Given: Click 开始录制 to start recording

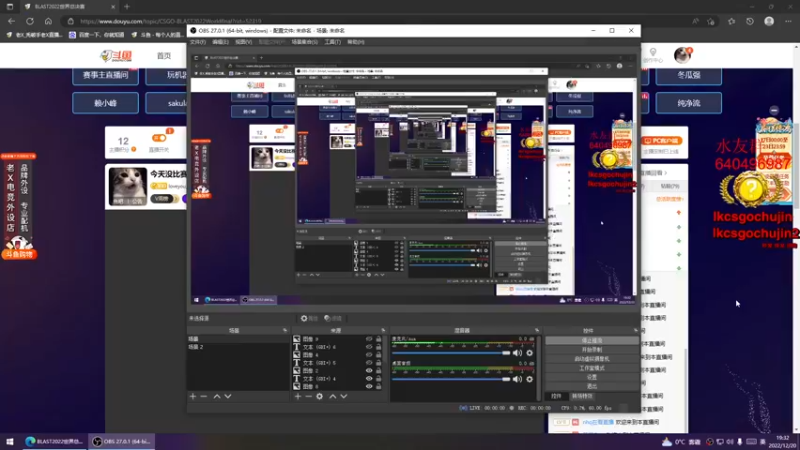Looking at the screenshot, I should coord(592,349).
